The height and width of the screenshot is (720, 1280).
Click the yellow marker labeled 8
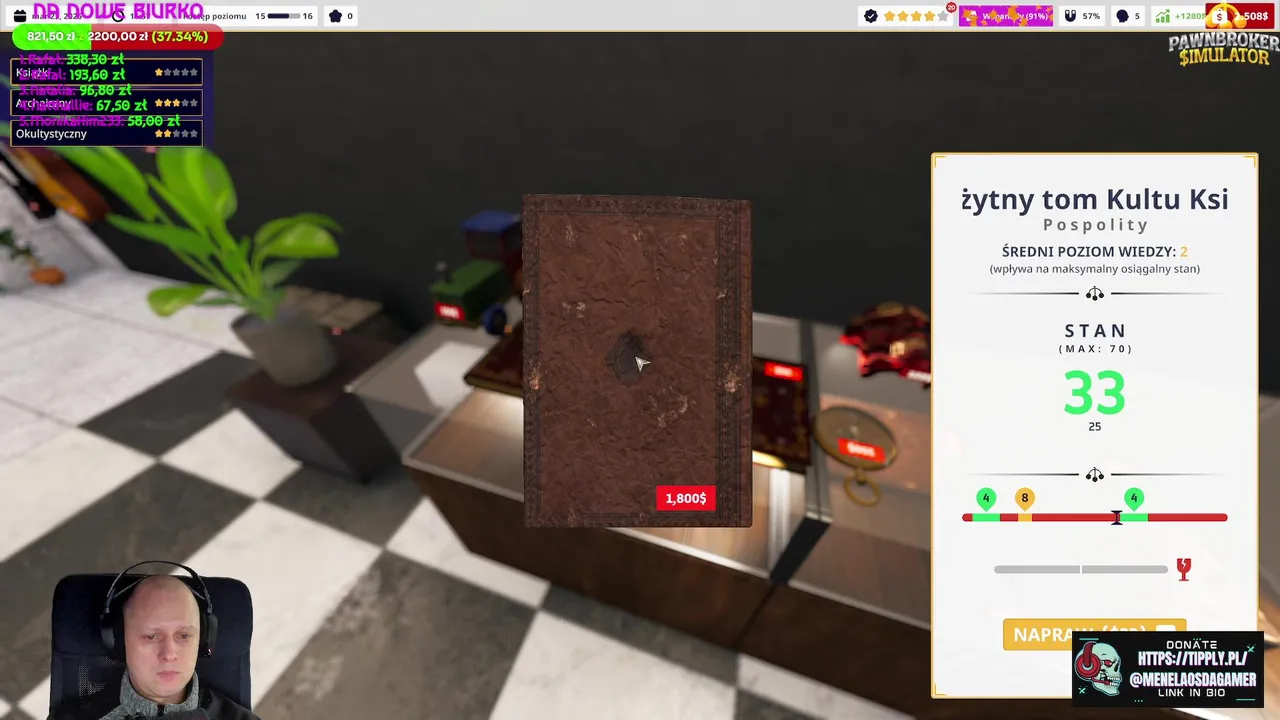click(x=1024, y=498)
